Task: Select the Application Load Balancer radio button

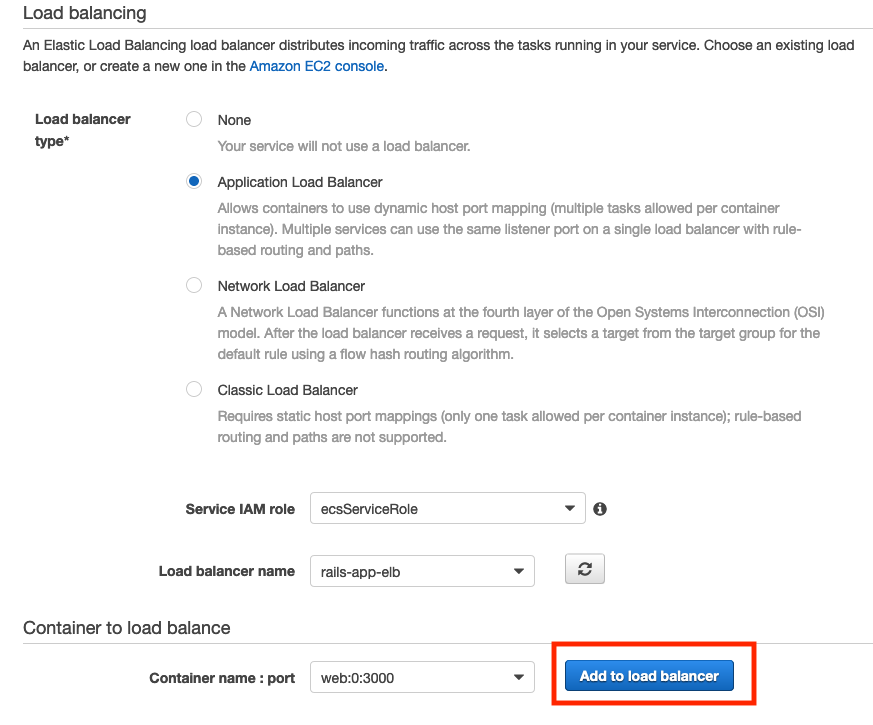Action: [x=194, y=182]
